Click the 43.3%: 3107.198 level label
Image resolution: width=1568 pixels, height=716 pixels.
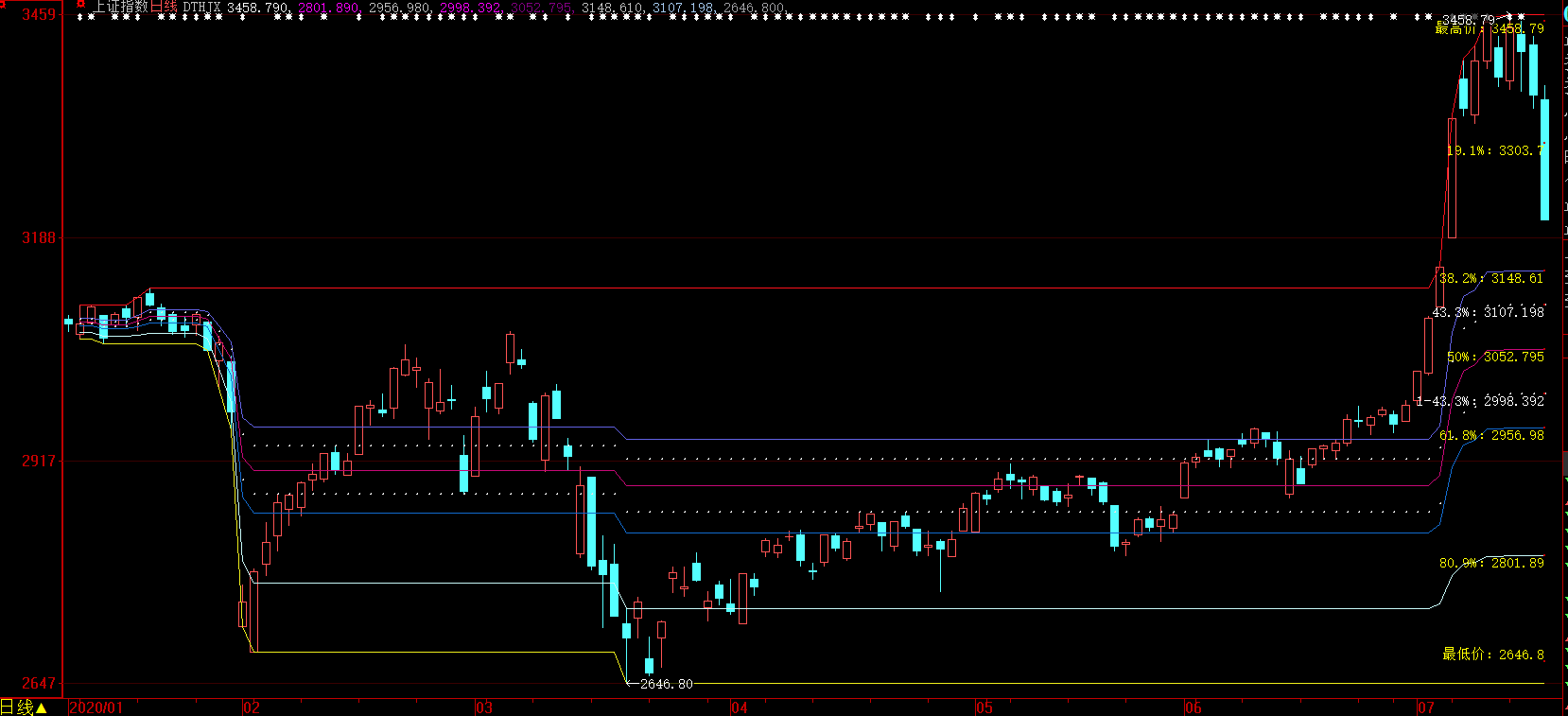coord(1489,312)
